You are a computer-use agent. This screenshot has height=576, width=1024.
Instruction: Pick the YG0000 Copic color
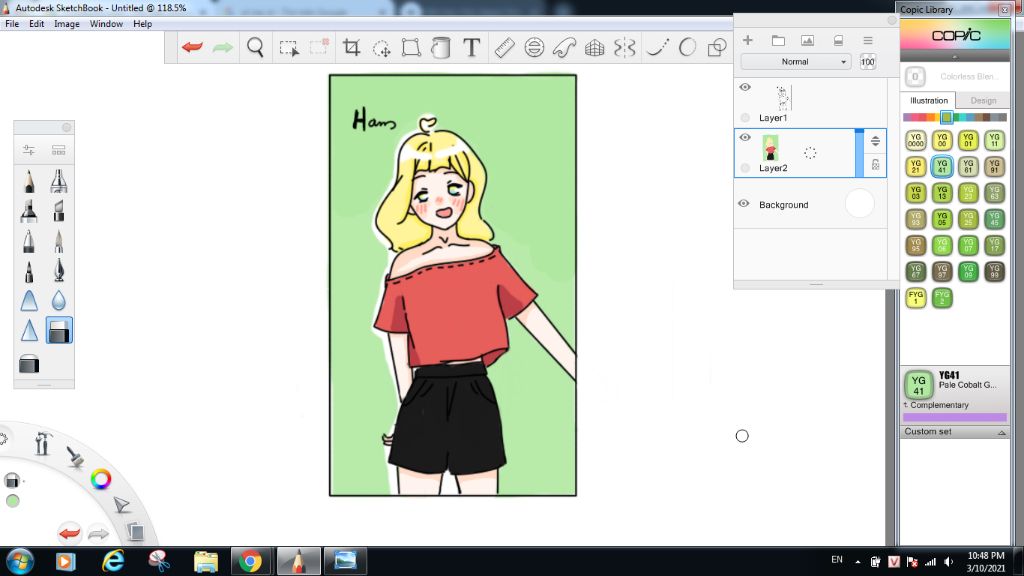pos(916,140)
